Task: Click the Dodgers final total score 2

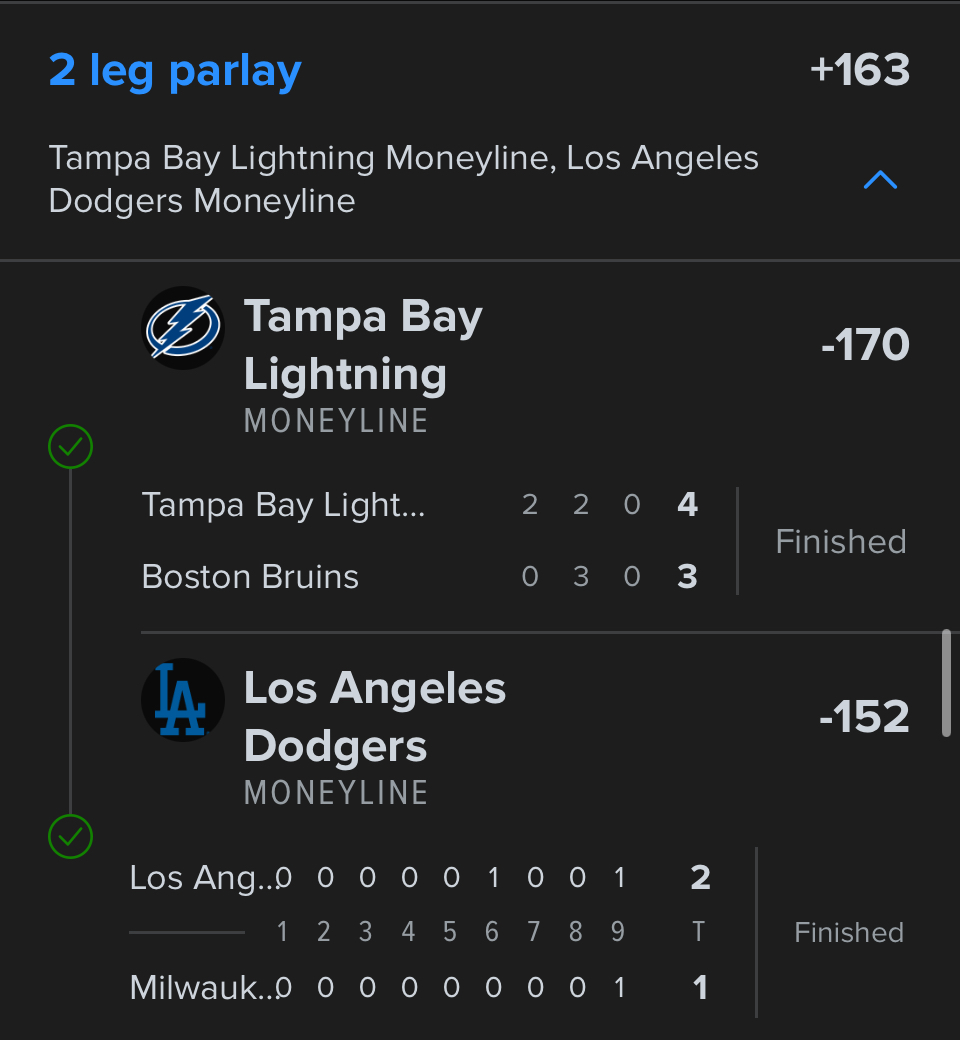Action: (x=700, y=878)
